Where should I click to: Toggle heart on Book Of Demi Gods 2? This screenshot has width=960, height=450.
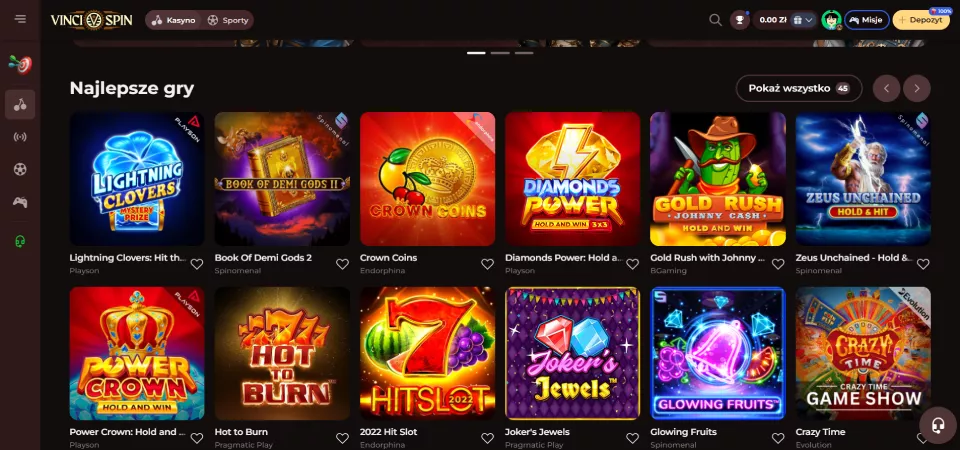click(342, 264)
